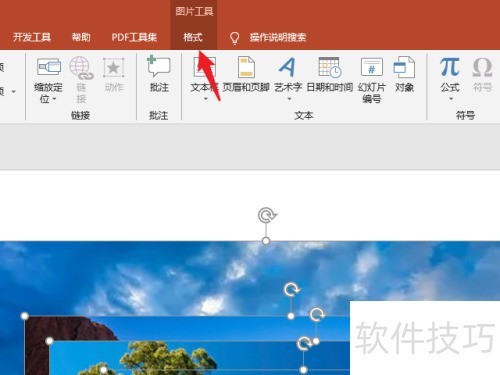Insert a 文本框 text box
Image resolution: width=500 pixels, height=375 pixels.
204,74
